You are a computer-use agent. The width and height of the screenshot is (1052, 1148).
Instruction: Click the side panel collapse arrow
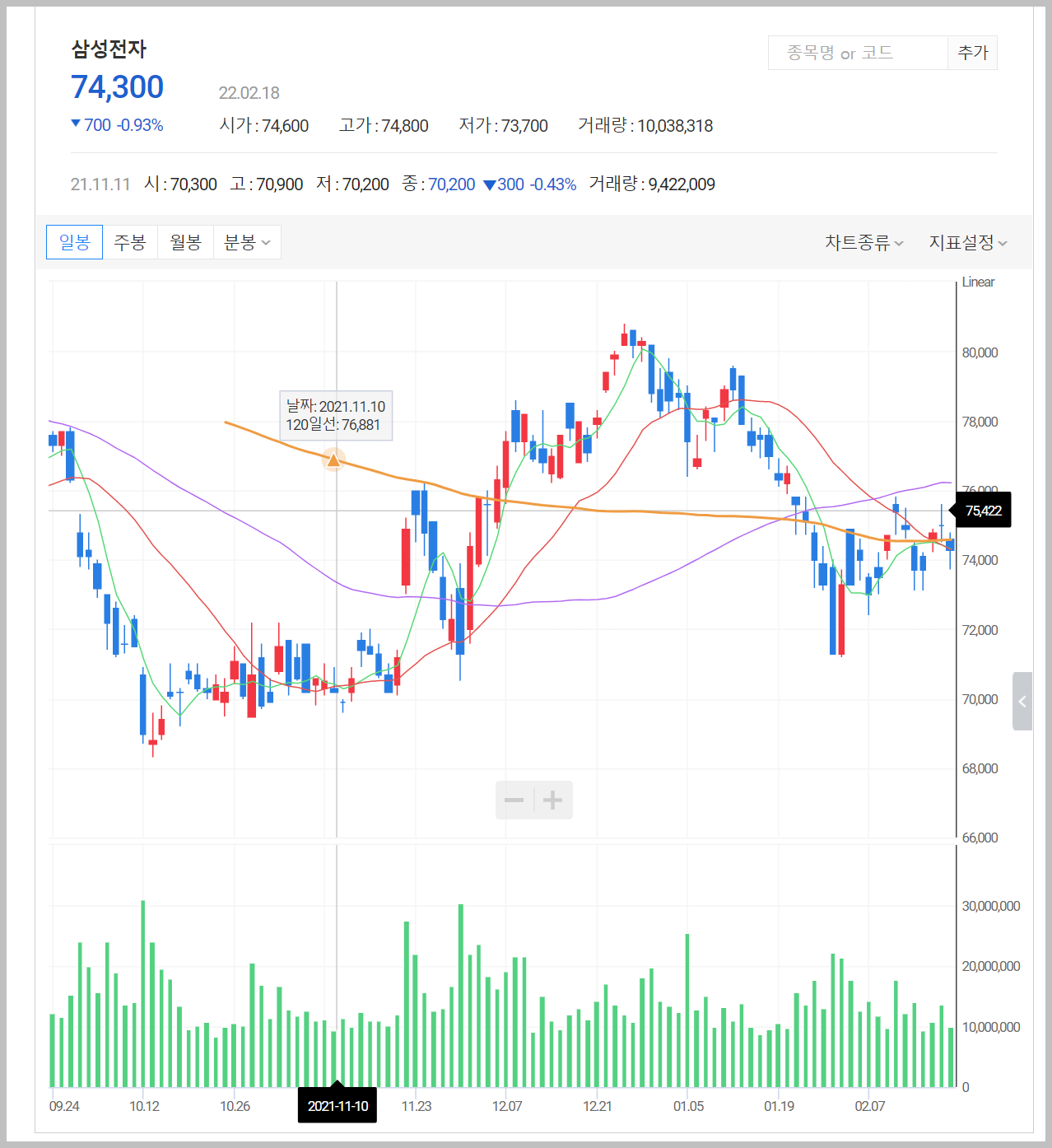pos(1022,701)
